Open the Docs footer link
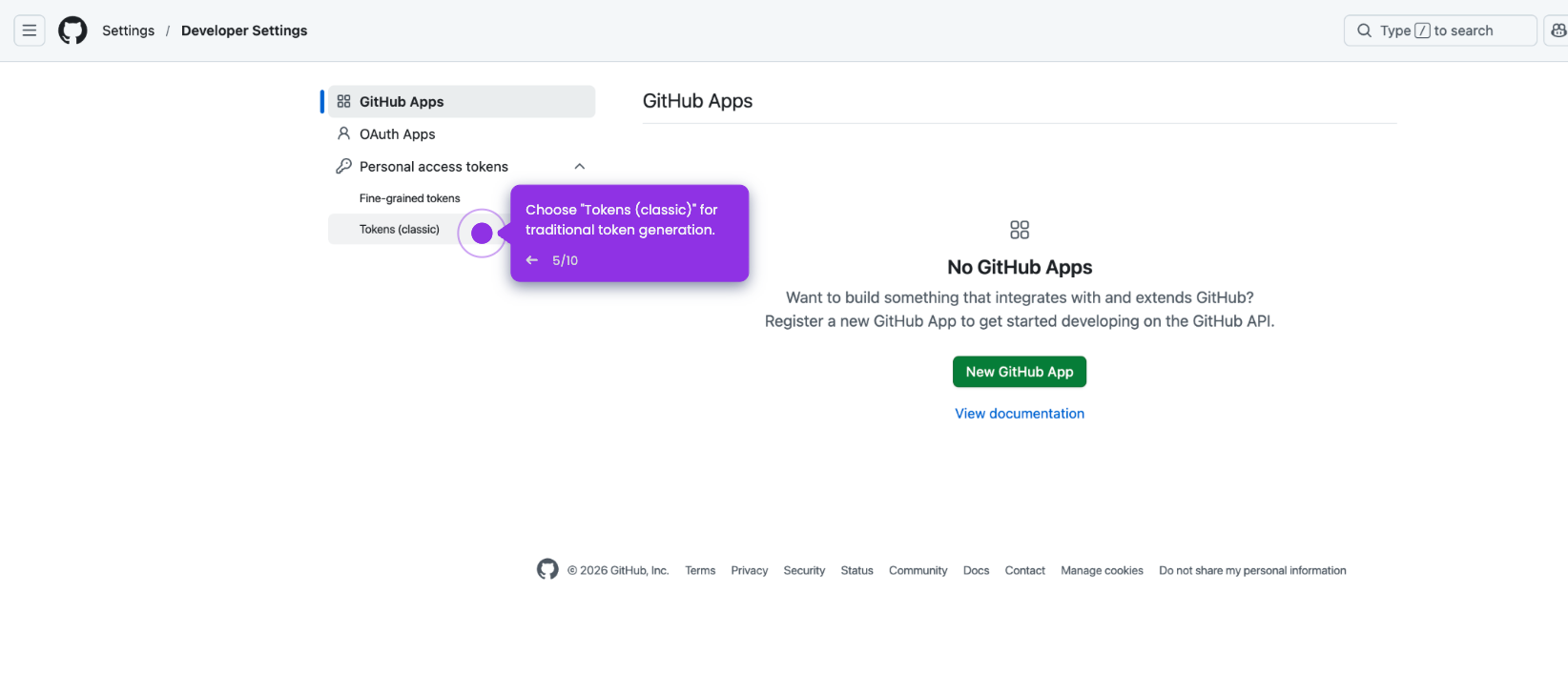 tap(976, 570)
